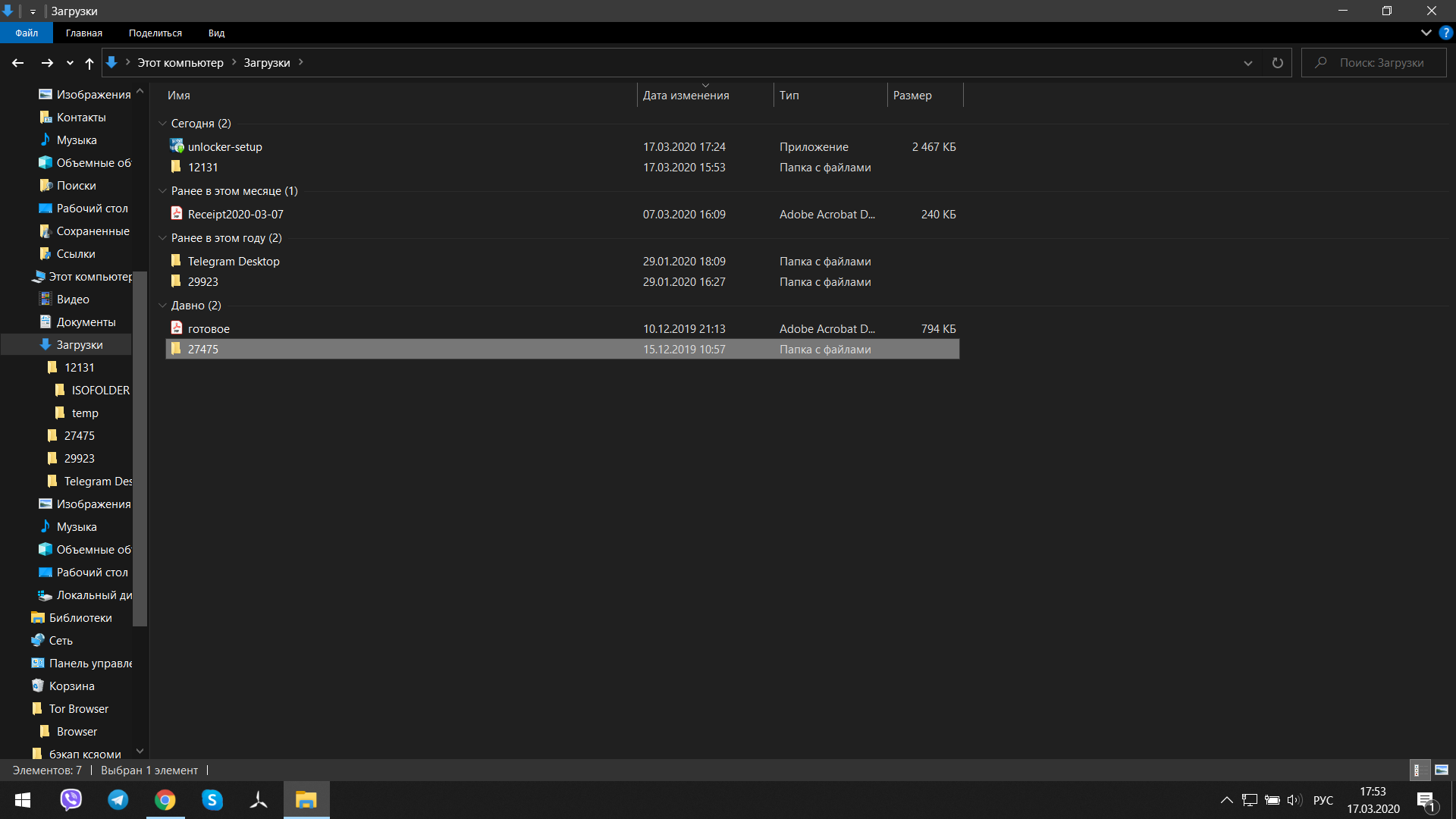This screenshot has width=1456, height=819.
Task: Click the Skype icon in taskbar
Action: tap(213, 799)
